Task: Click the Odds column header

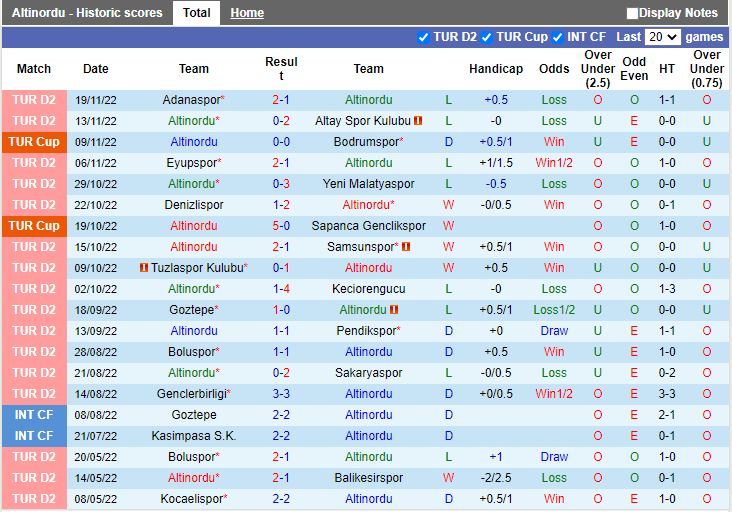Action: [x=554, y=69]
